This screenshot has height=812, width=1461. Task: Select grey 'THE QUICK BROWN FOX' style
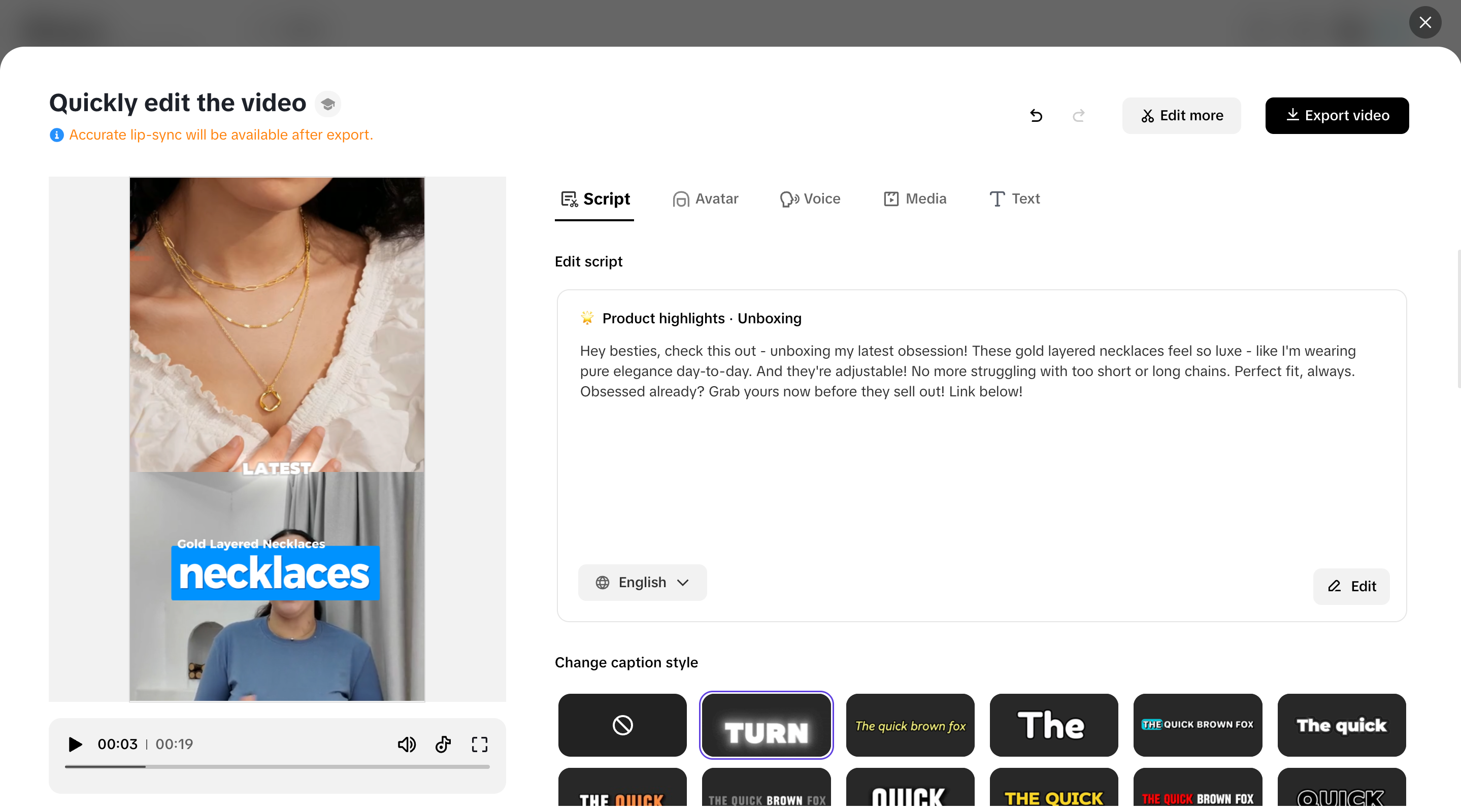pyautogui.click(x=766, y=788)
